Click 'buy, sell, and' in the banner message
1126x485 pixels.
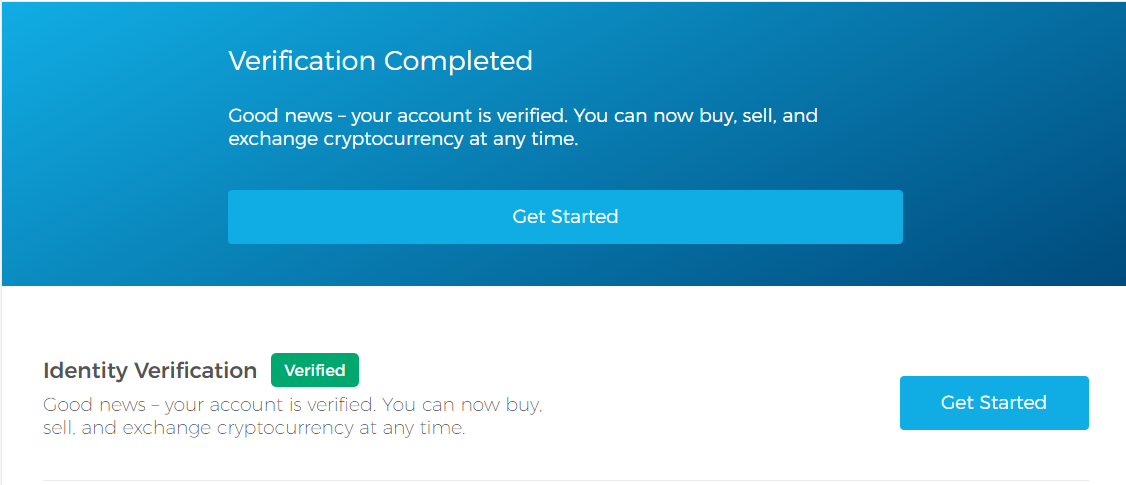(758, 116)
